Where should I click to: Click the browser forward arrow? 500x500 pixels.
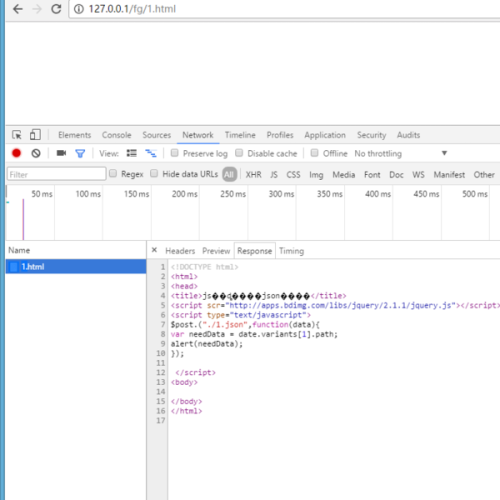[37, 9]
